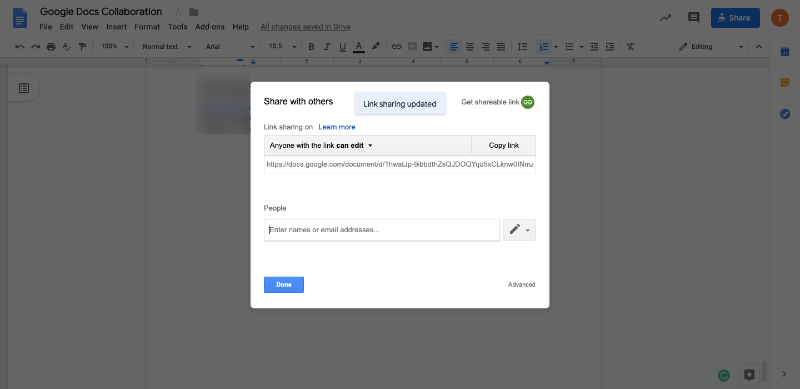800x389 pixels.
Task: Open the people permission pencil dropdown
Action: 519,230
